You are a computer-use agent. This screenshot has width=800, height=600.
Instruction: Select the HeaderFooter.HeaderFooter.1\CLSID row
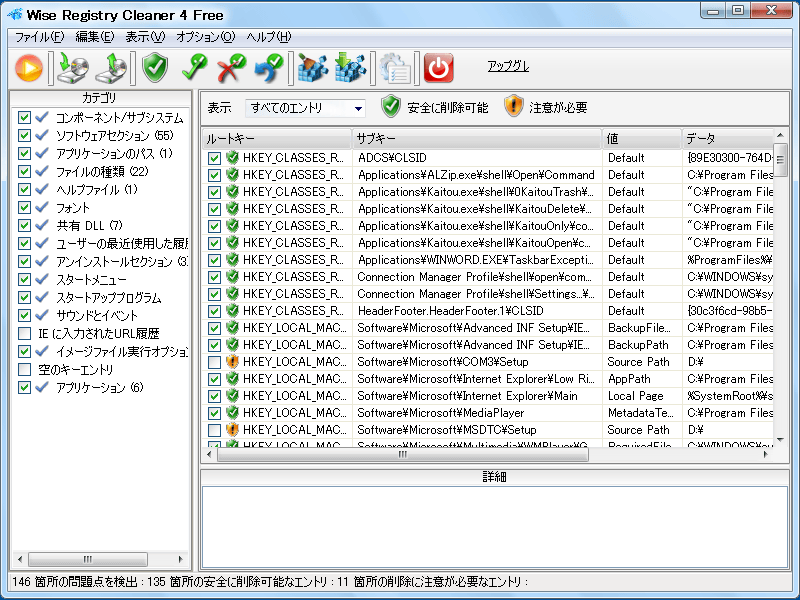pos(488,311)
